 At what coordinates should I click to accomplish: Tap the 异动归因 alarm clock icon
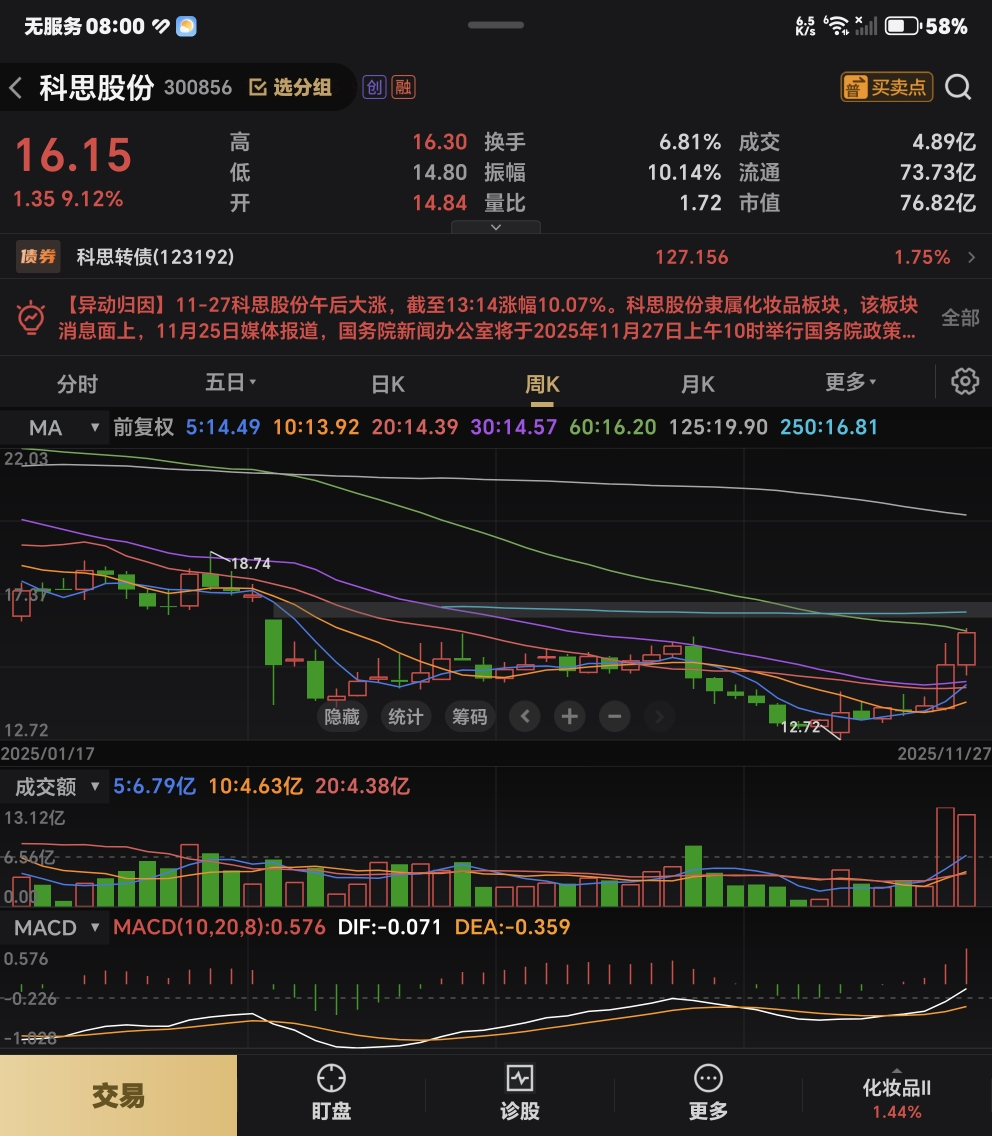coord(31,317)
